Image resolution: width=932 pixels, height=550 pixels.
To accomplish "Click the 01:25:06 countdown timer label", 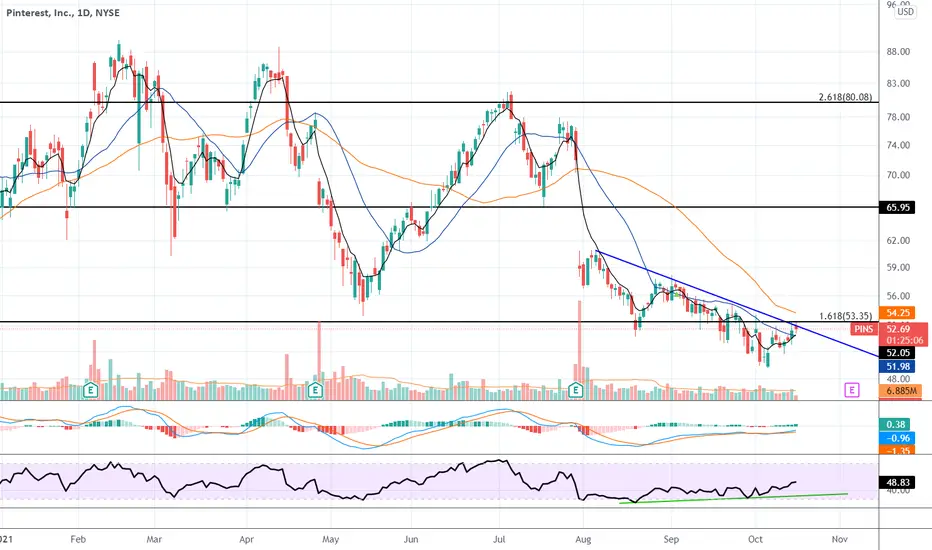I will (903, 341).
